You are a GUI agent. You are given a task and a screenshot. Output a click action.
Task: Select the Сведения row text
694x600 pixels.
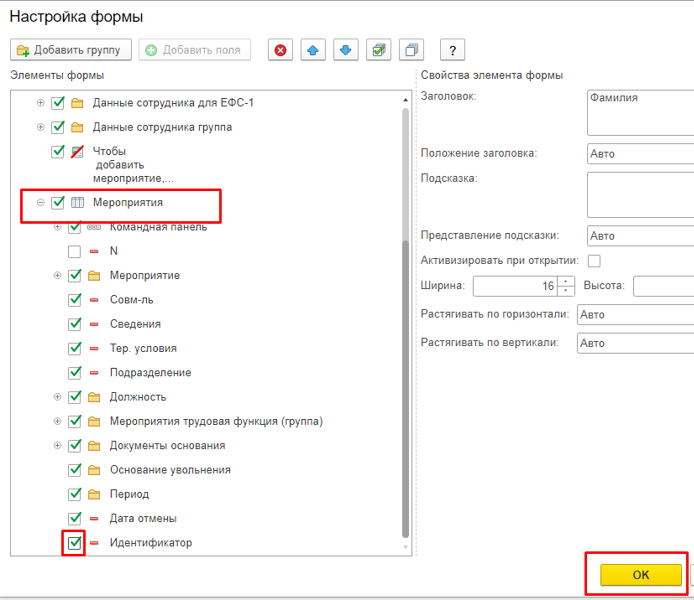tap(135, 324)
